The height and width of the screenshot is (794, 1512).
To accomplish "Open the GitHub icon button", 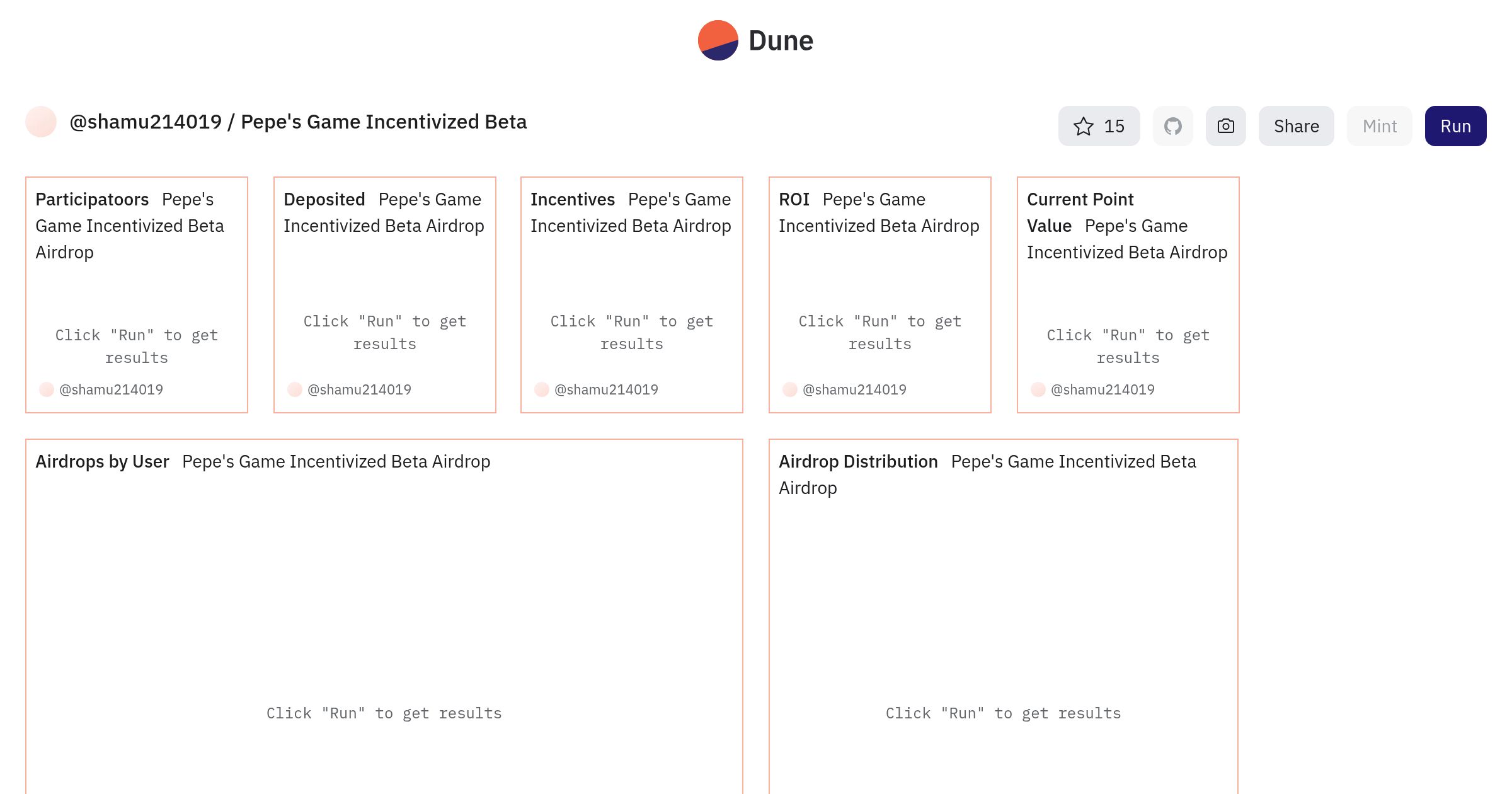I will click(1172, 126).
